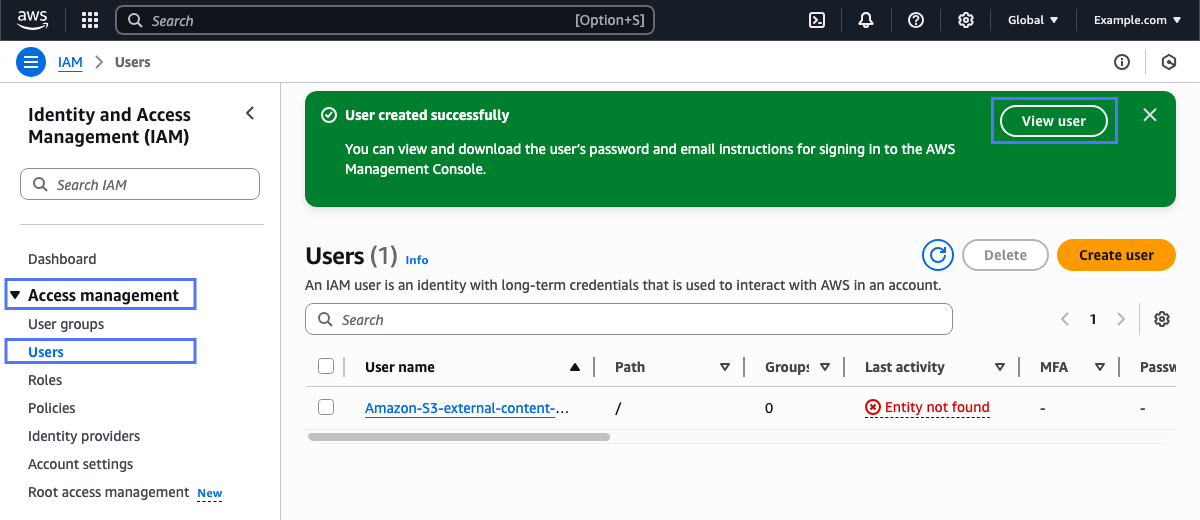Image resolution: width=1200 pixels, height=520 pixels.
Task: Open Identity providers in the sidebar
Action: [84, 436]
